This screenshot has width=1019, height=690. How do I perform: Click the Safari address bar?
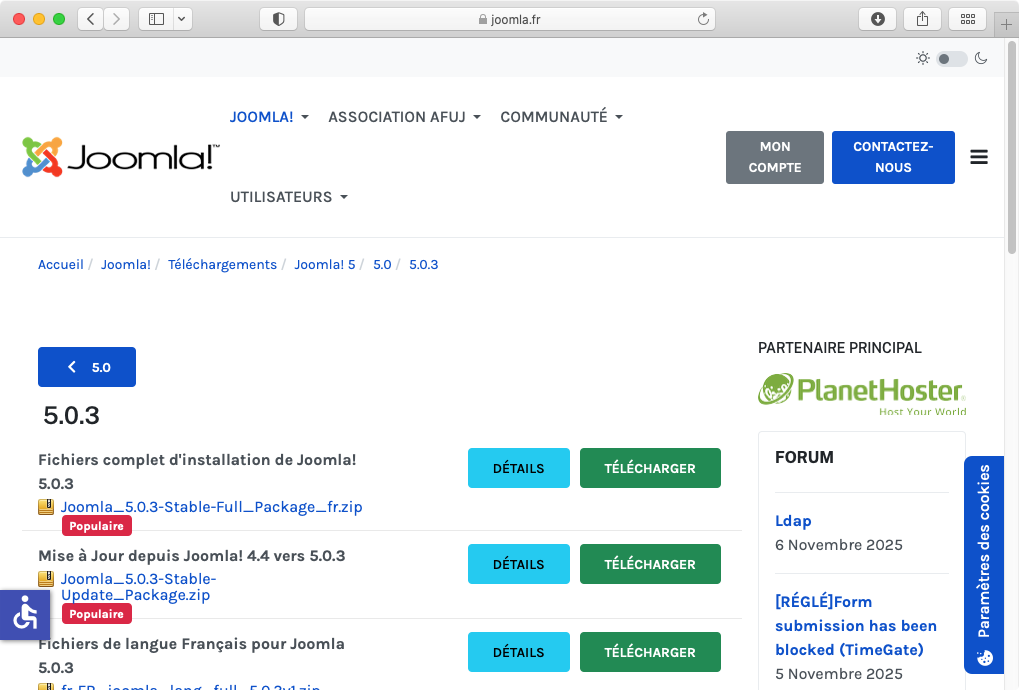(510, 19)
